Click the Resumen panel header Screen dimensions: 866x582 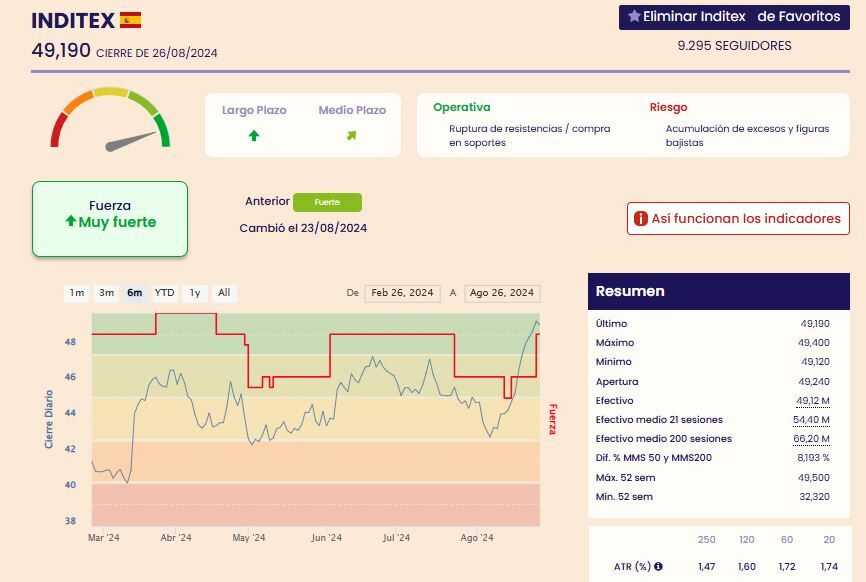pos(719,291)
